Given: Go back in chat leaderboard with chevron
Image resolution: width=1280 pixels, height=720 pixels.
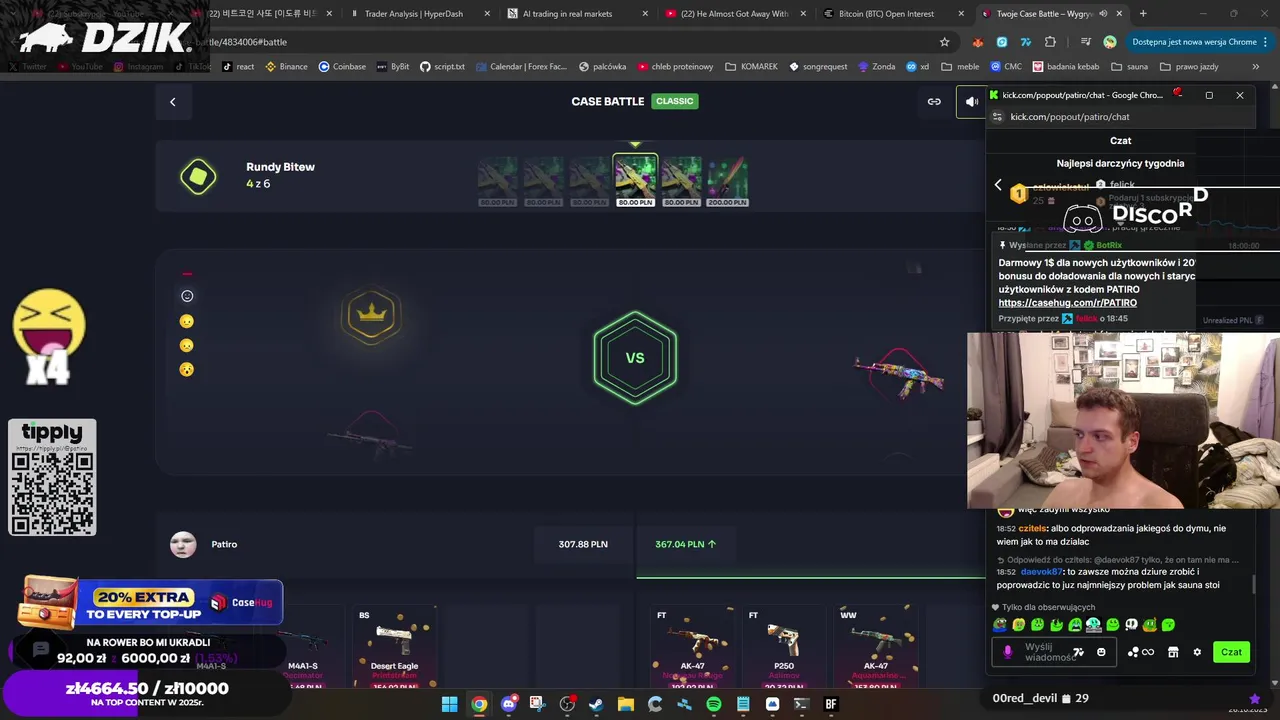Looking at the screenshot, I should pos(997,185).
